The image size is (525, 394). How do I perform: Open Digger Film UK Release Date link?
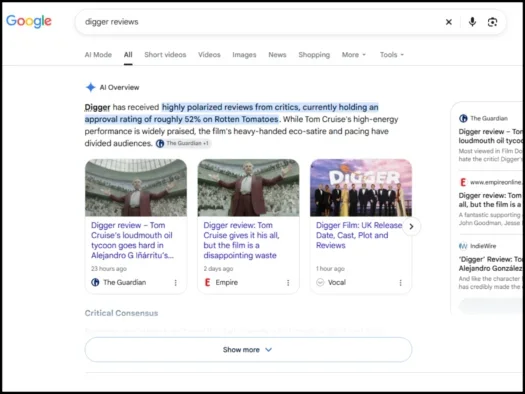[359, 235]
